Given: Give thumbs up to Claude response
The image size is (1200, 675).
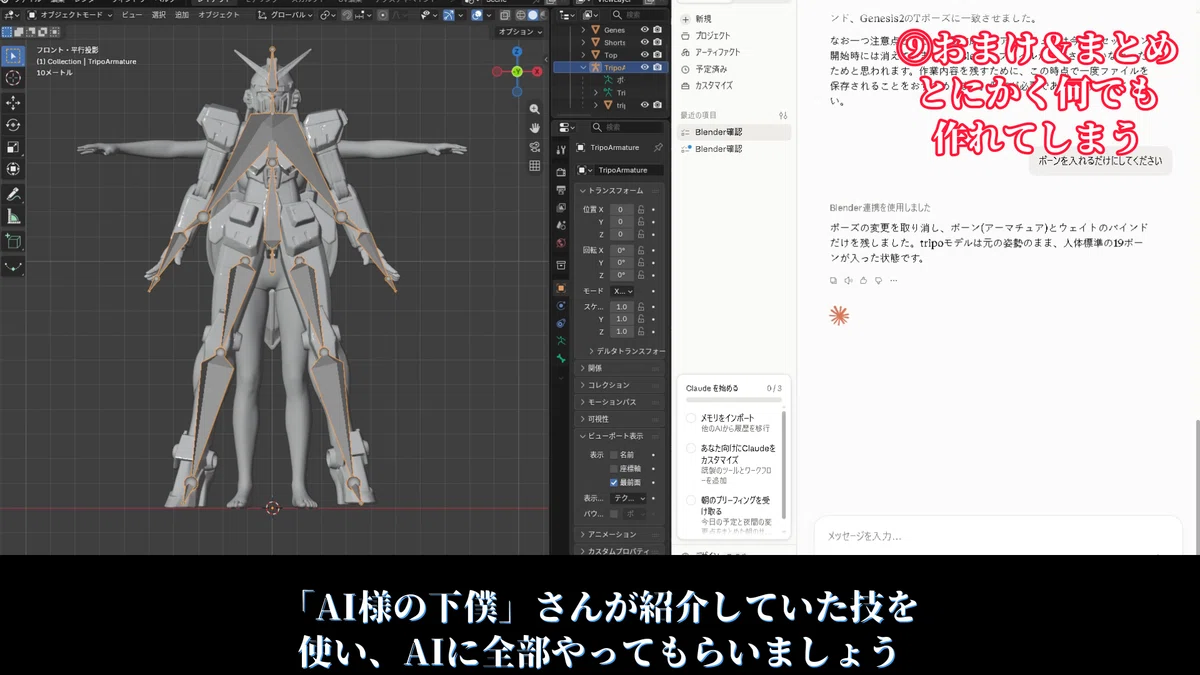Looking at the screenshot, I should pos(863,281).
